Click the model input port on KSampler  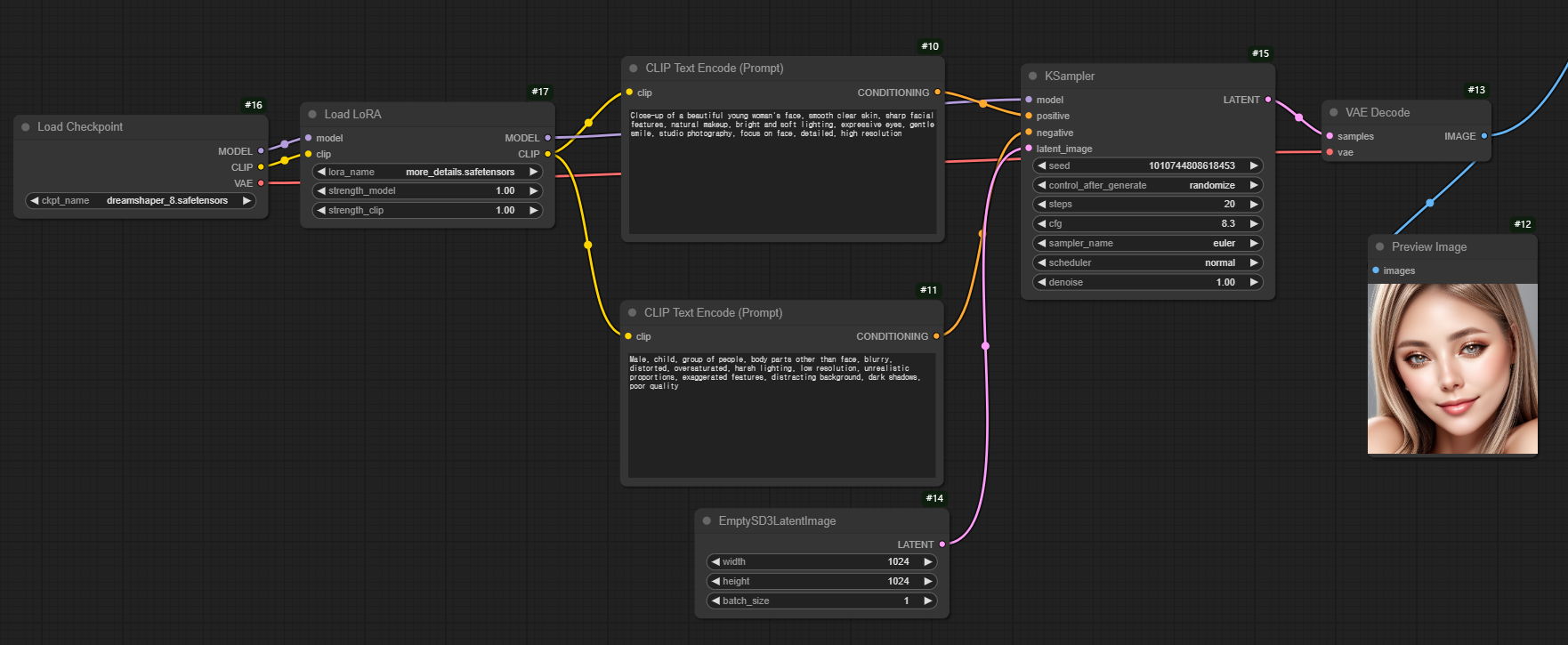point(1029,100)
